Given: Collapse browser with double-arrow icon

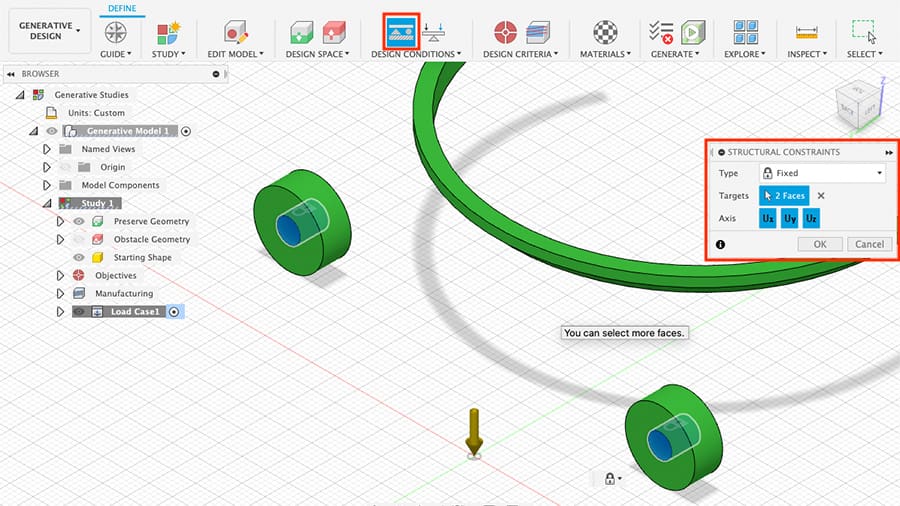Looking at the screenshot, I should [x=10, y=74].
